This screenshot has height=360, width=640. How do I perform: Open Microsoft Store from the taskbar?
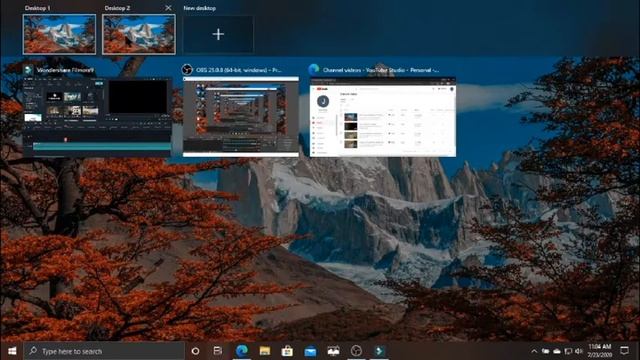tap(287, 351)
